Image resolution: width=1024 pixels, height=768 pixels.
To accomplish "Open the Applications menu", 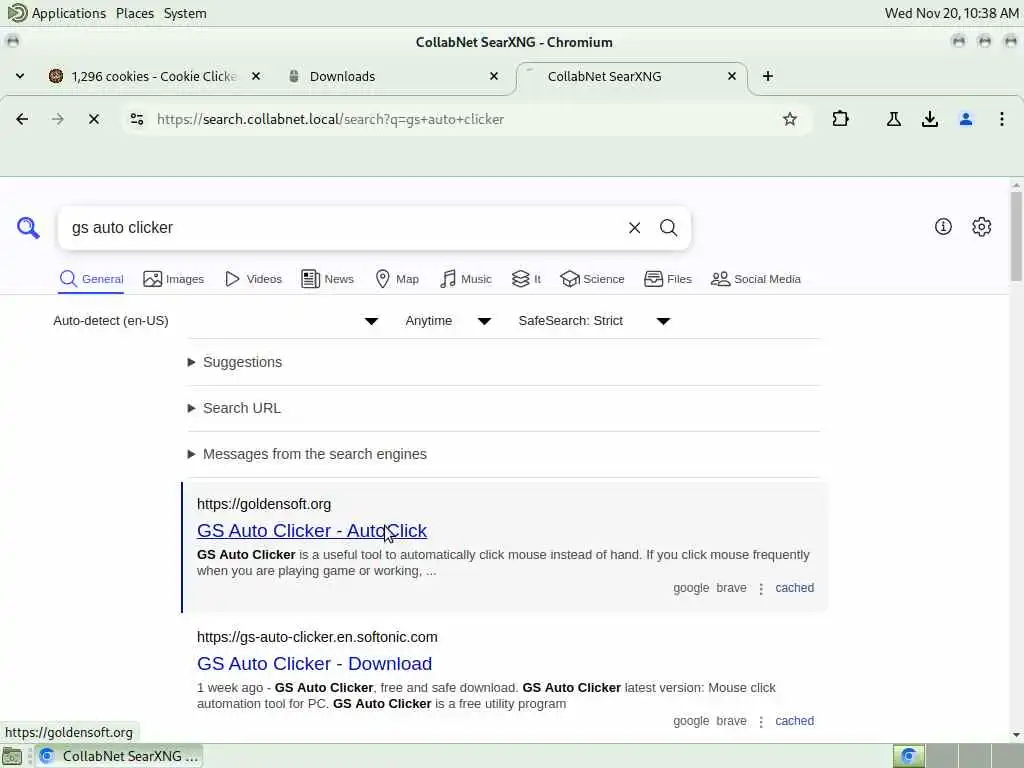I will tap(69, 13).
